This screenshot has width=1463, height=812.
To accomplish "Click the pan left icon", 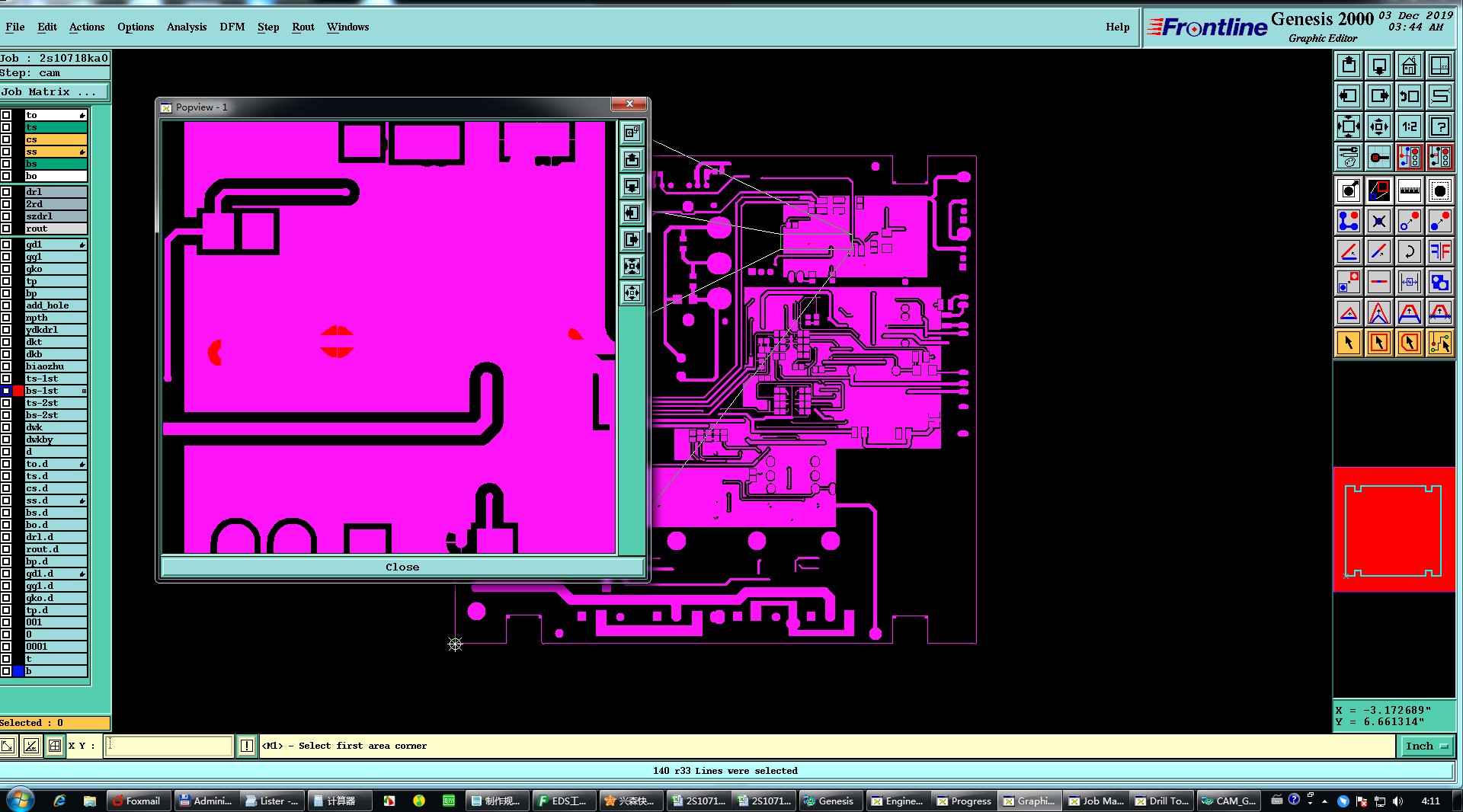I will click(x=1349, y=96).
